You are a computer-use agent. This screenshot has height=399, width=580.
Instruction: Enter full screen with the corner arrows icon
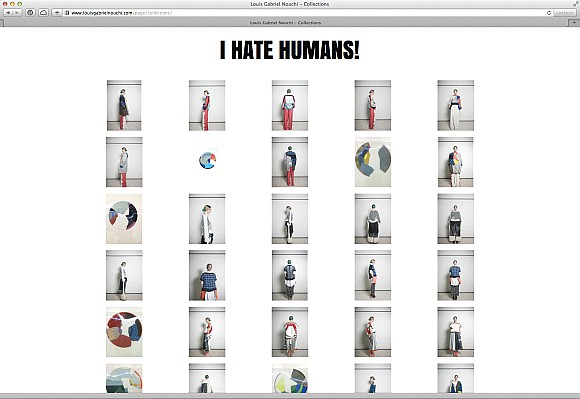pos(575,3)
